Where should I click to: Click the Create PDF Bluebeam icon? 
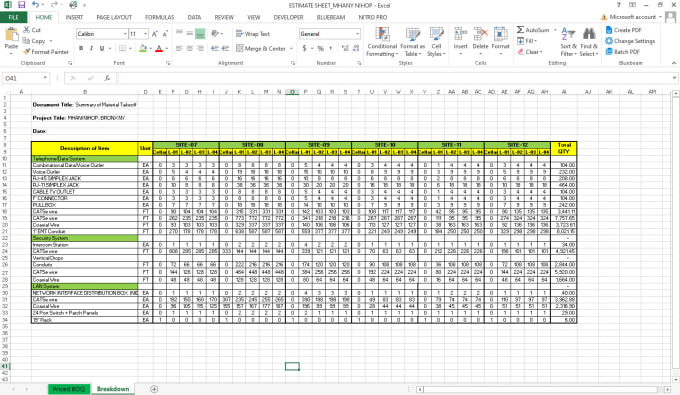coord(609,30)
